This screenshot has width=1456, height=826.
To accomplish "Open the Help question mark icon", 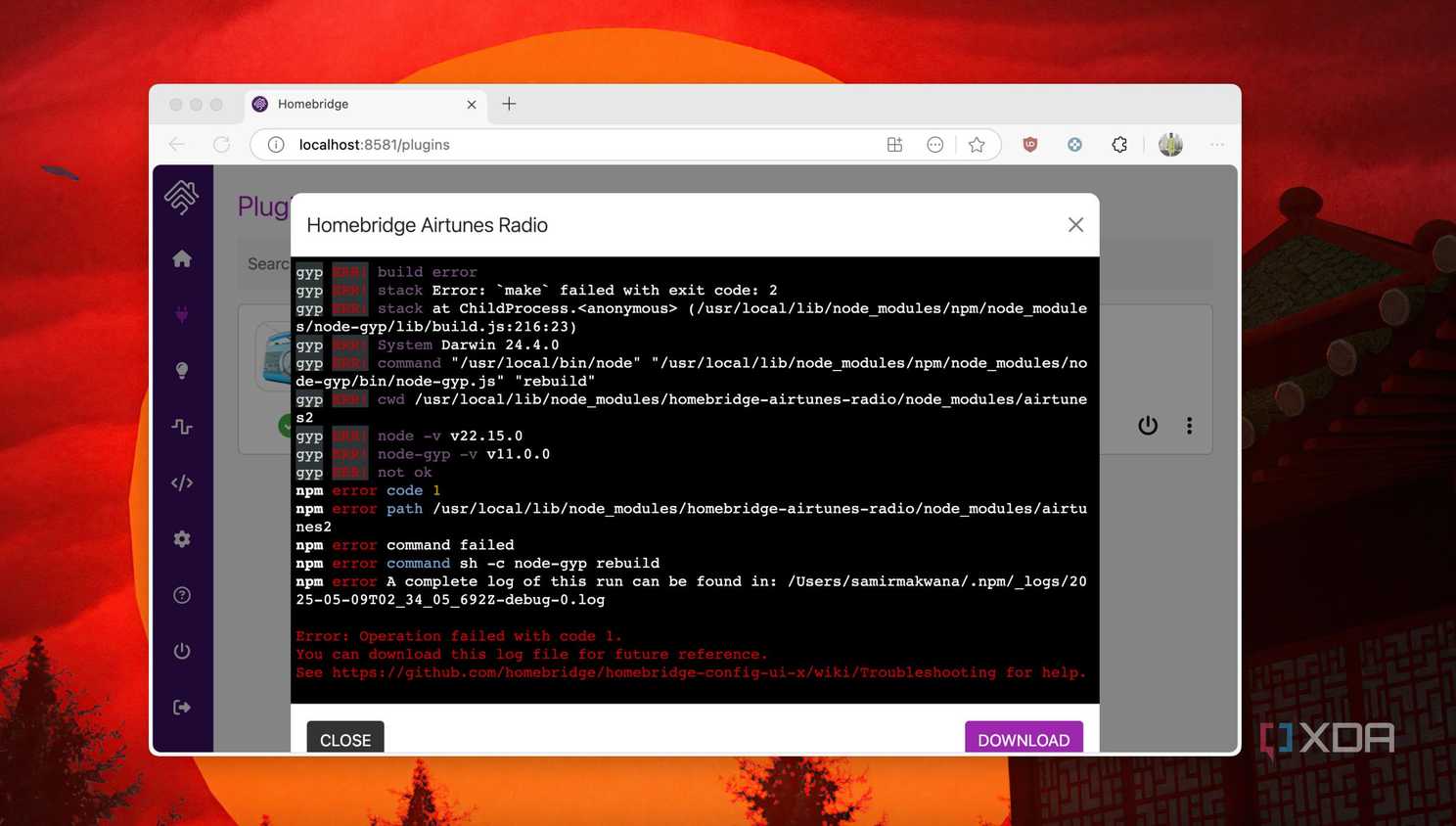I will pyautogui.click(x=182, y=595).
